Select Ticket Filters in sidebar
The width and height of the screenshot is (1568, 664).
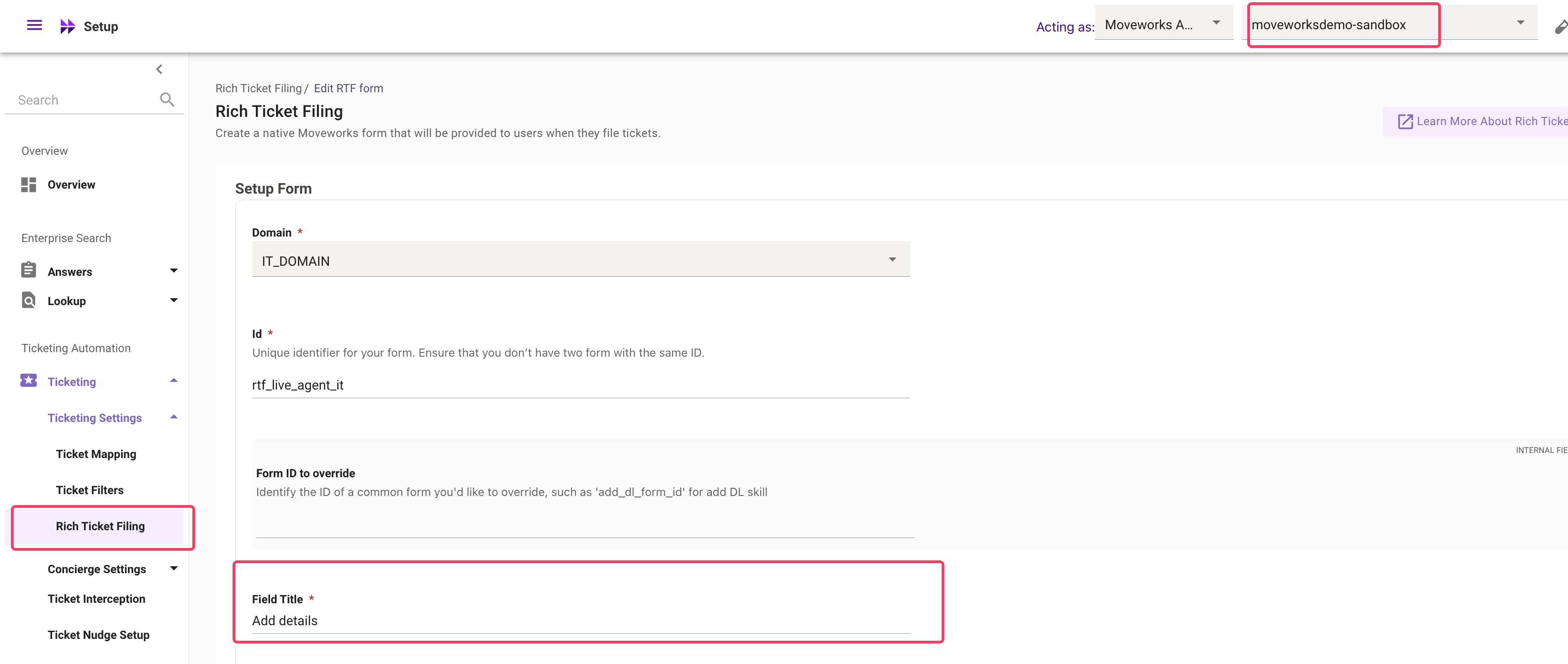point(90,490)
